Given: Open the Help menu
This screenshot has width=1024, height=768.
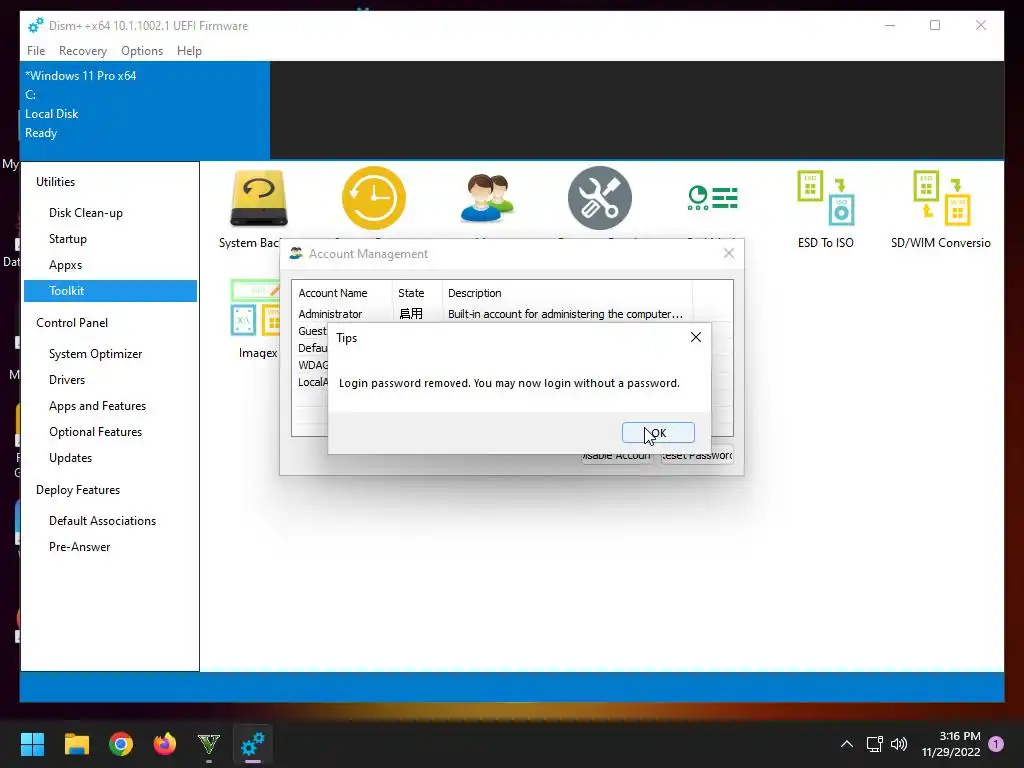Looking at the screenshot, I should coord(189,50).
